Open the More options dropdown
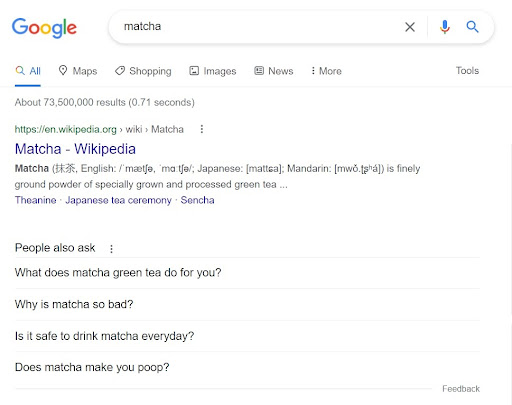This screenshot has width=512, height=405. [x=326, y=71]
